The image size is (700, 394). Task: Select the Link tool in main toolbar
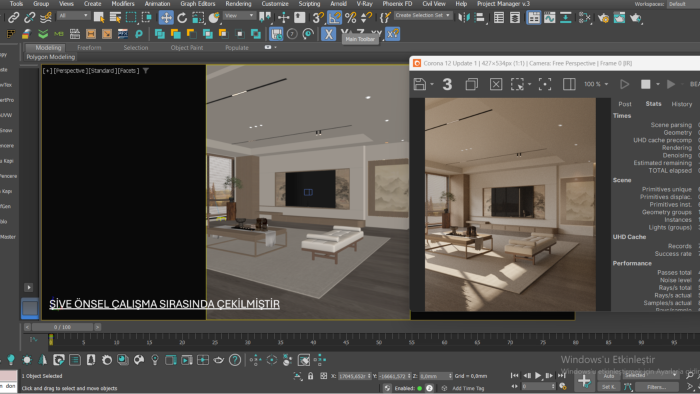13,18
